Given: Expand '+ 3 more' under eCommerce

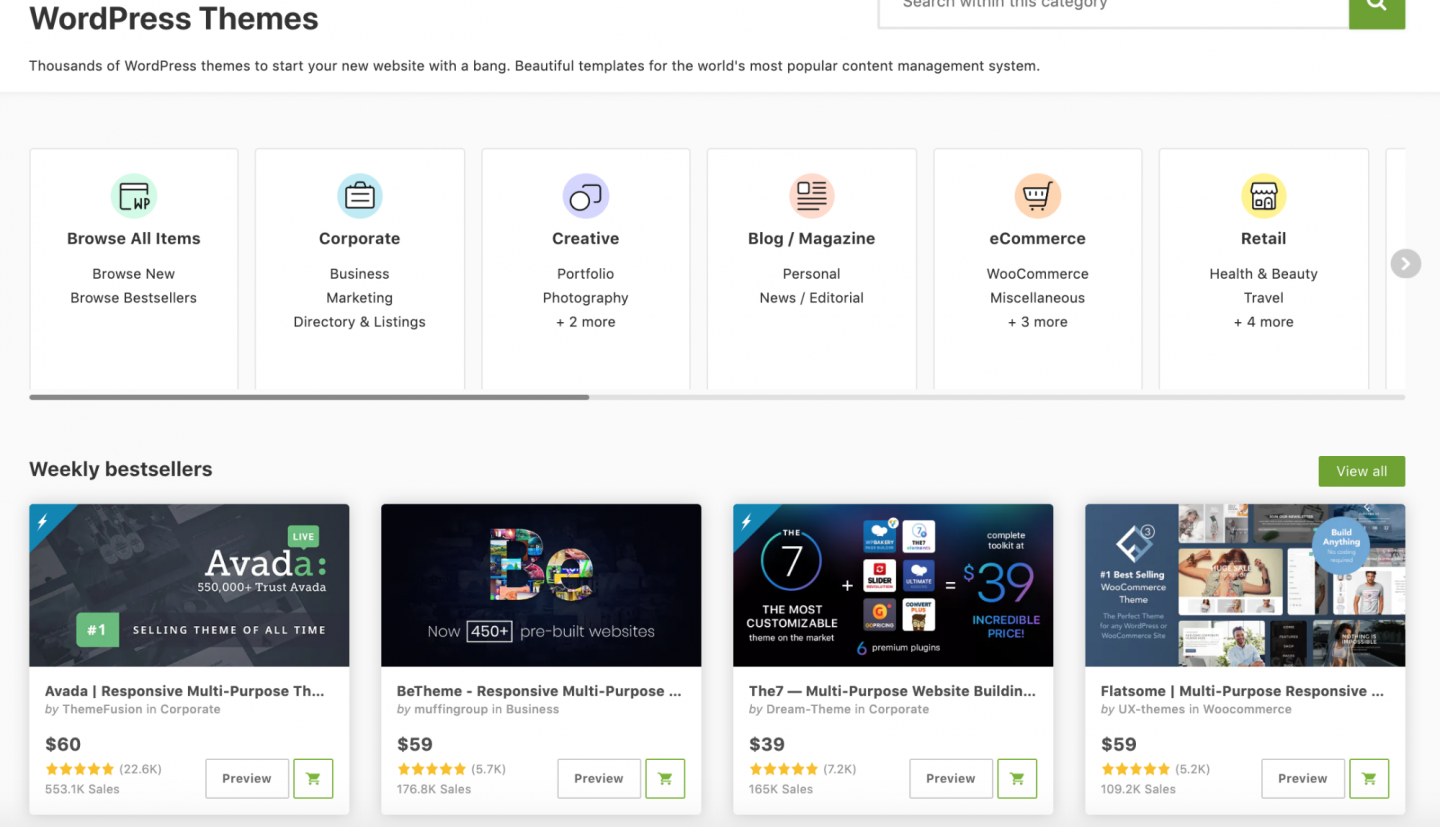Looking at the screenshot, I should [1037, 322].
